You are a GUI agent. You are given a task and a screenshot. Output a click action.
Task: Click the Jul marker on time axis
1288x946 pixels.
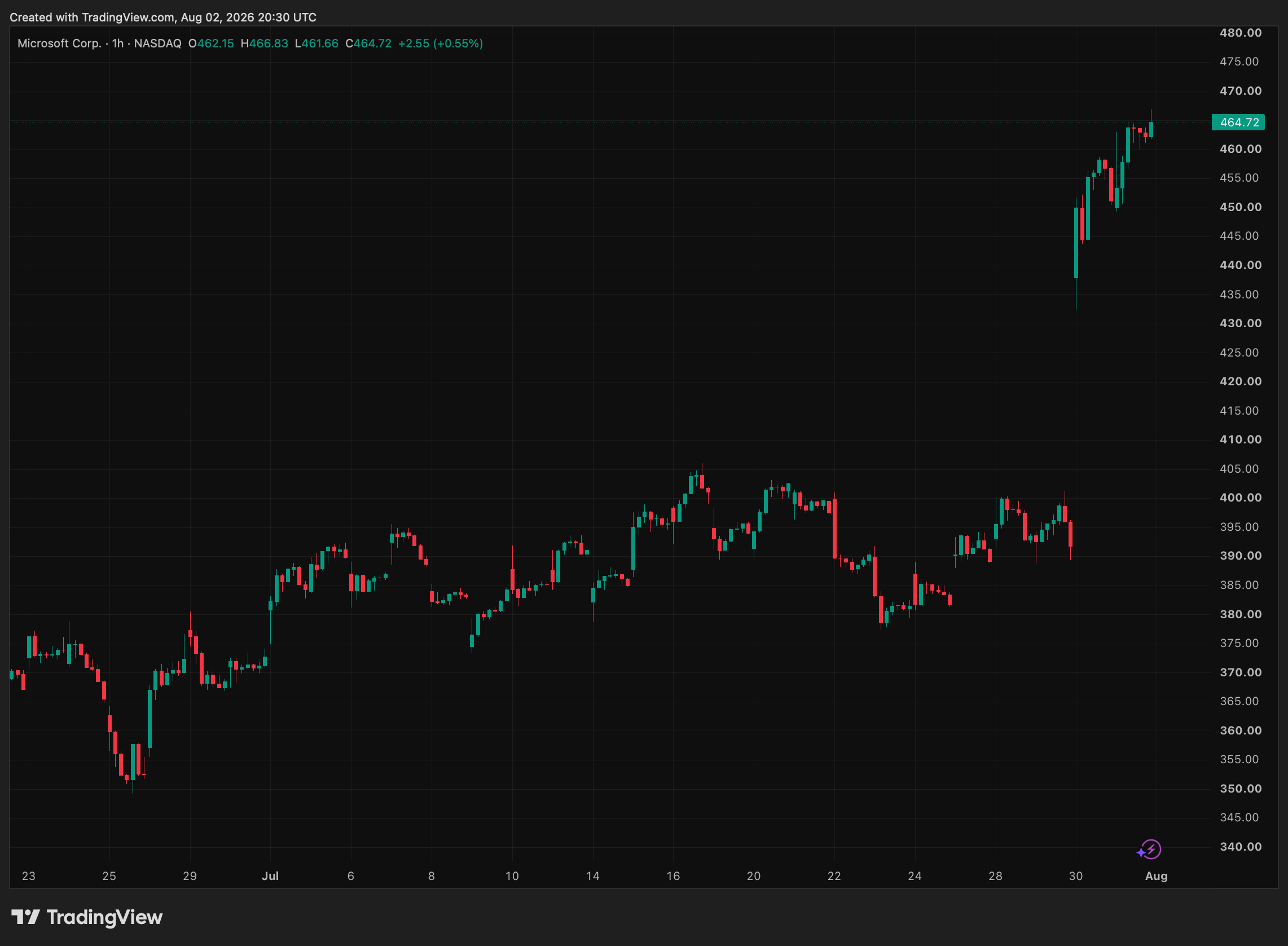point(270,875)
